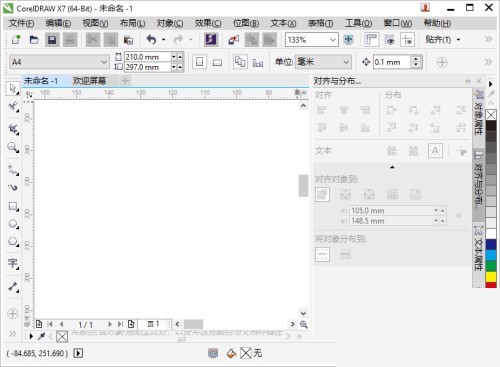Click the Open folder icon
Viewport: 500px width, 367px height.
point(34,40)
